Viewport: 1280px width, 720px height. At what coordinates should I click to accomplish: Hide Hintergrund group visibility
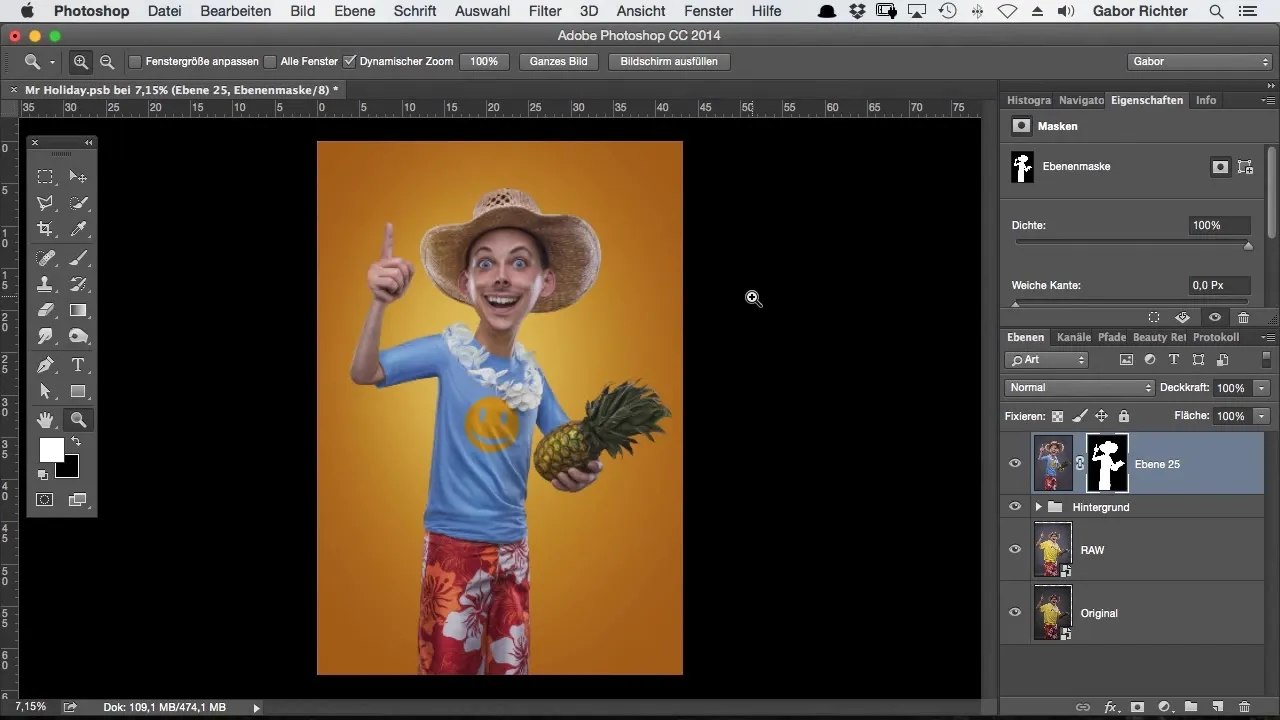tap(1015, 507)
